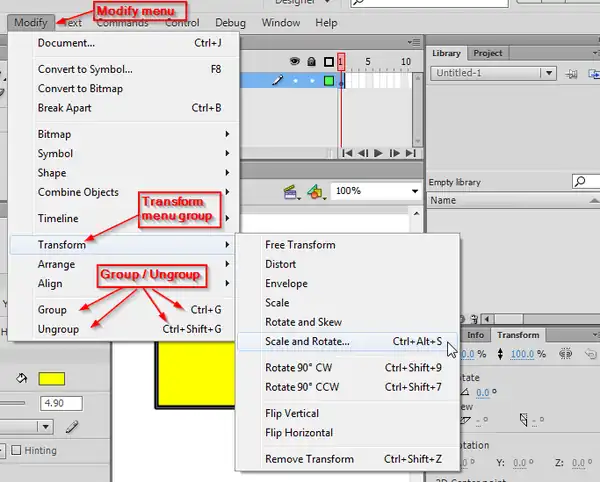
Task: Select Convert to Symbol menu entry
Action: 85,69
